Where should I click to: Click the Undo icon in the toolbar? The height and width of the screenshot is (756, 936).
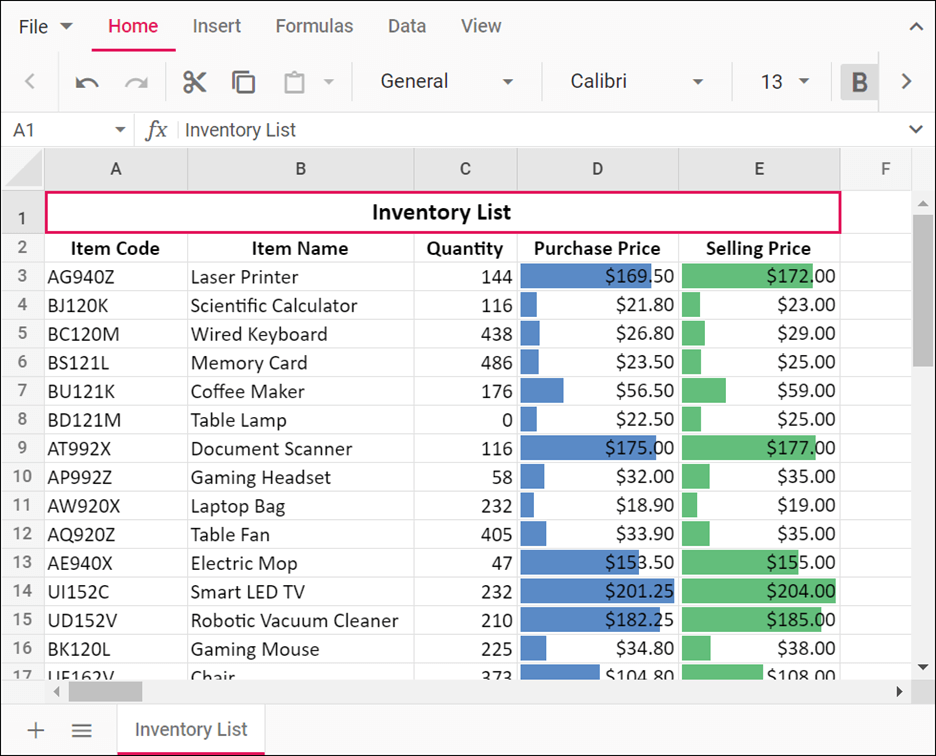coord(87,82)
